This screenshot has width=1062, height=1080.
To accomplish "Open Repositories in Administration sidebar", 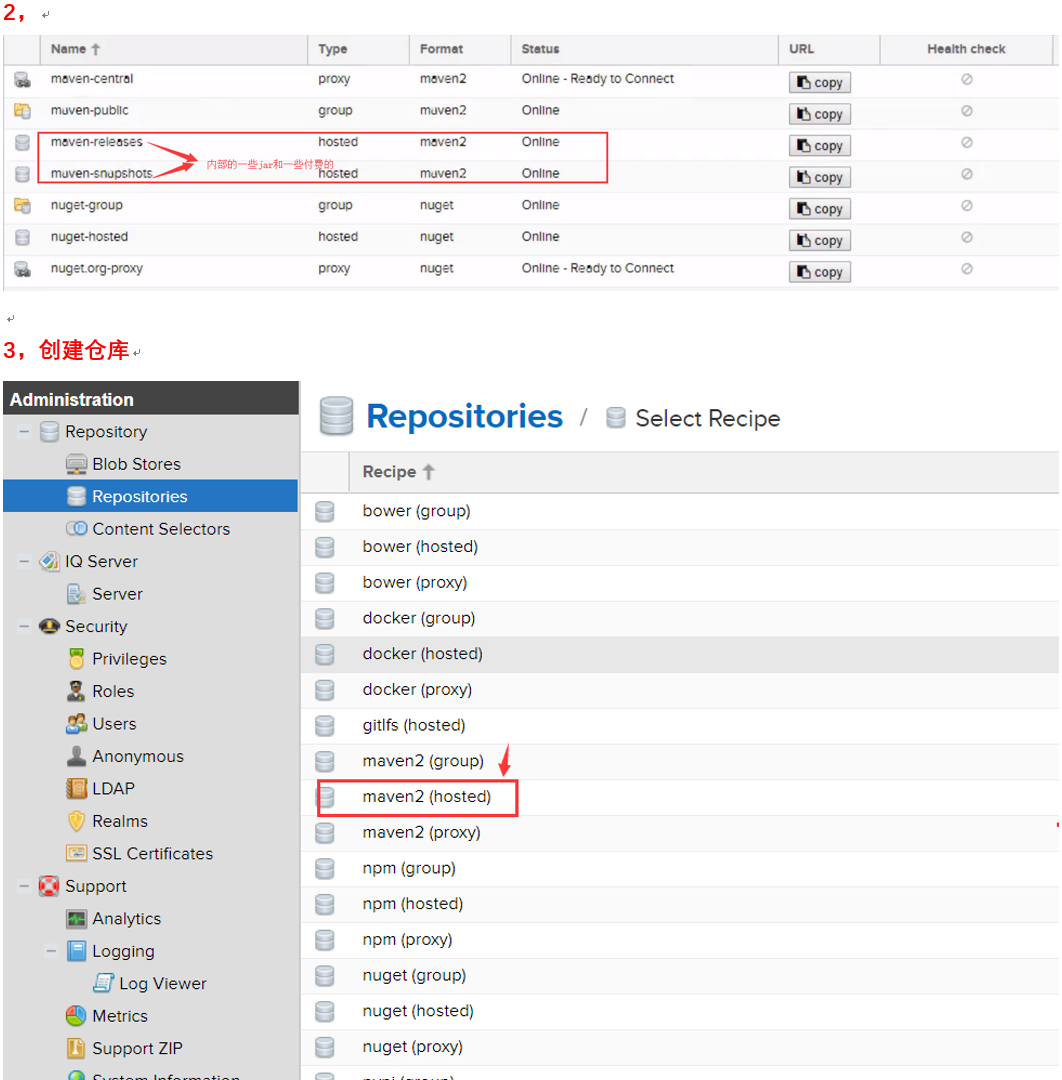I will pyautogui.click(x=150, y=496).
